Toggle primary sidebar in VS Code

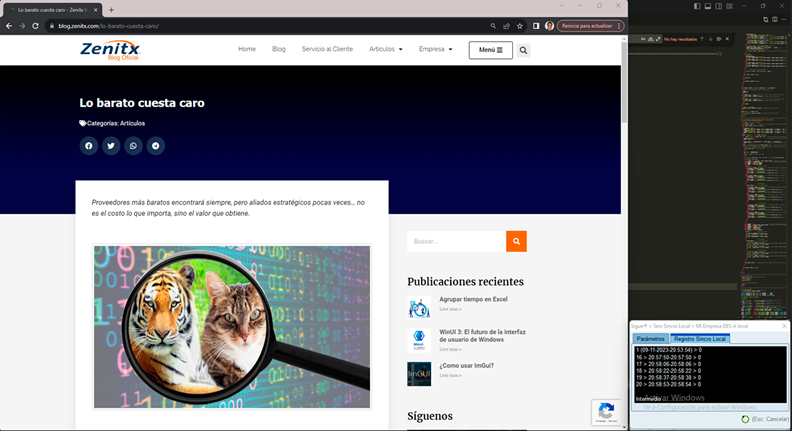coord(697,6)
